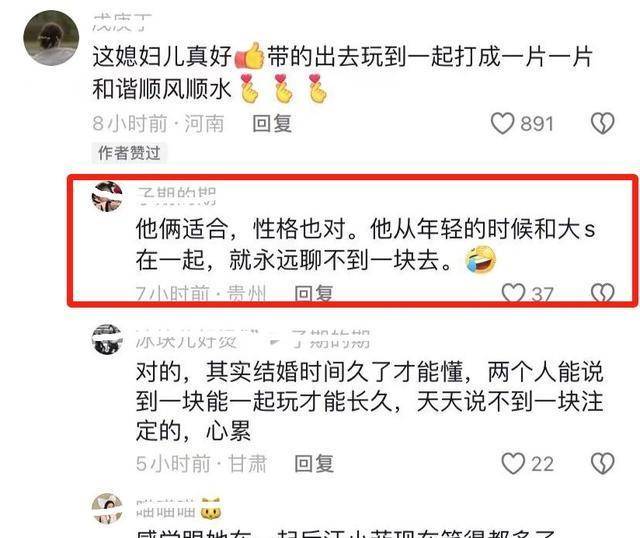Like the comment with 891 likes
This screenshot has height=538, width=640.
(502, 123)
